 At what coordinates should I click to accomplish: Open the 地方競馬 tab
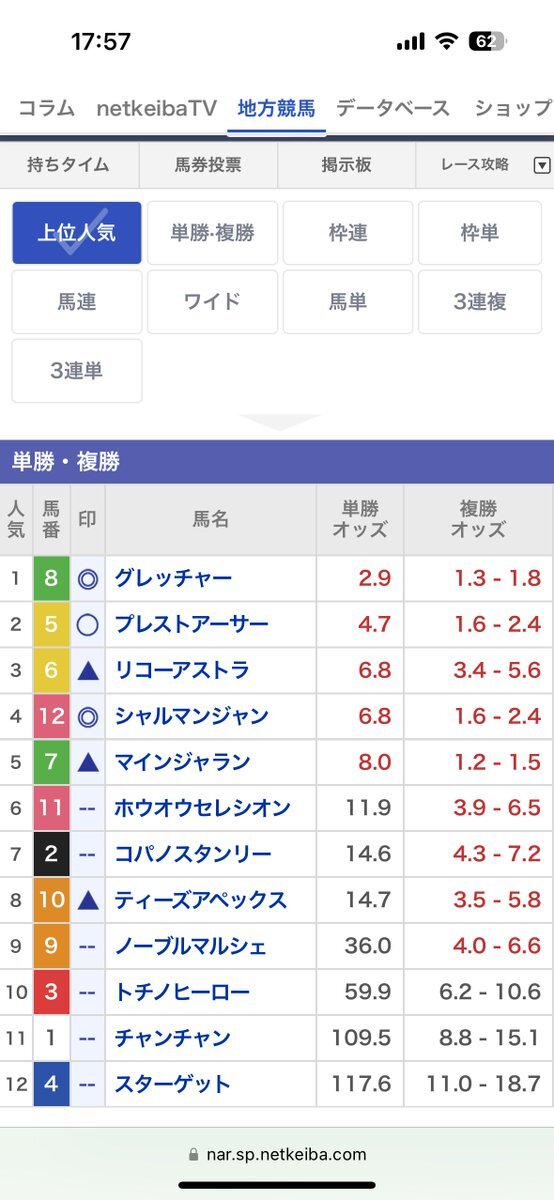(x=277, y=109)
